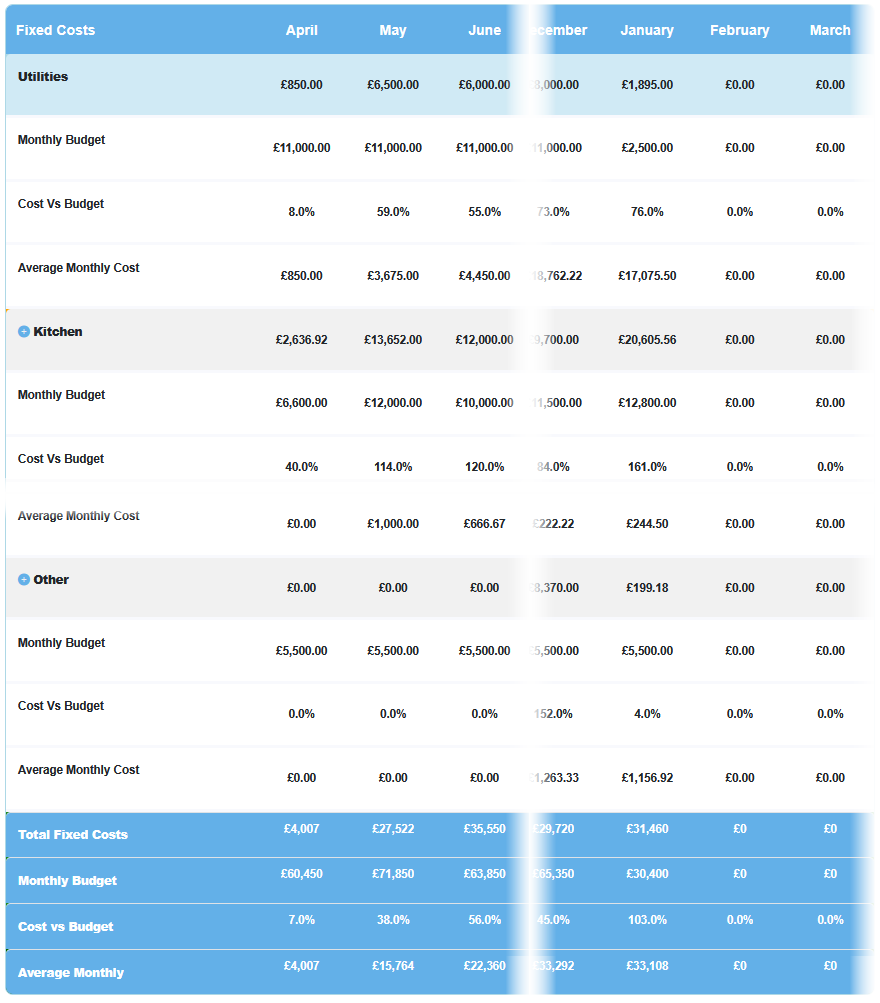Select Kitchen Cost Vs Budget 161.0% cell
The height and width of the screenshot is (1003, 880).
pos(647,467)
